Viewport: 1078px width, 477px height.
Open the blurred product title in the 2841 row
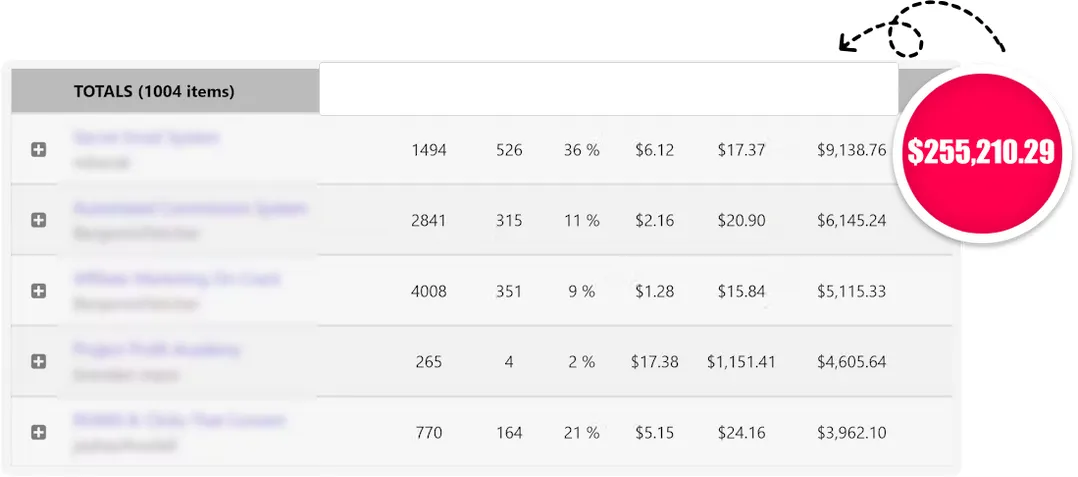point(190,208)
